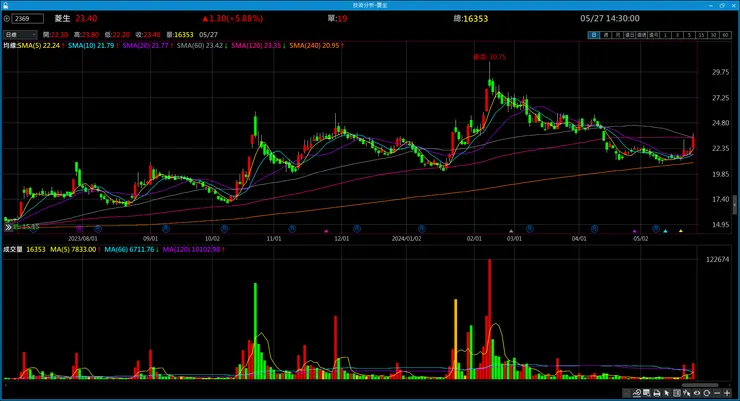Viewport: 740px width, 401px height.
Task: Click the magenta triangle marker before 12/01
Action: (x=326, y=231)
